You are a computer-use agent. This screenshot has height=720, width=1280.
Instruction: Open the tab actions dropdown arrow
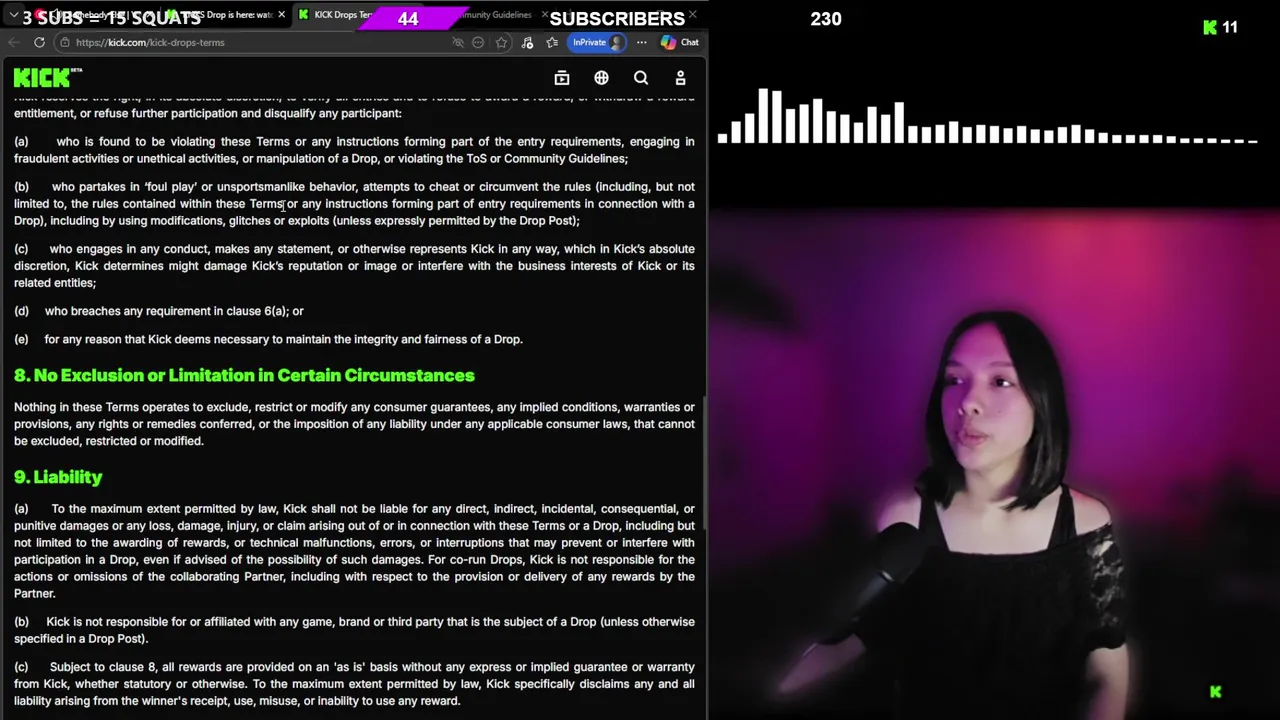(13, 15)
